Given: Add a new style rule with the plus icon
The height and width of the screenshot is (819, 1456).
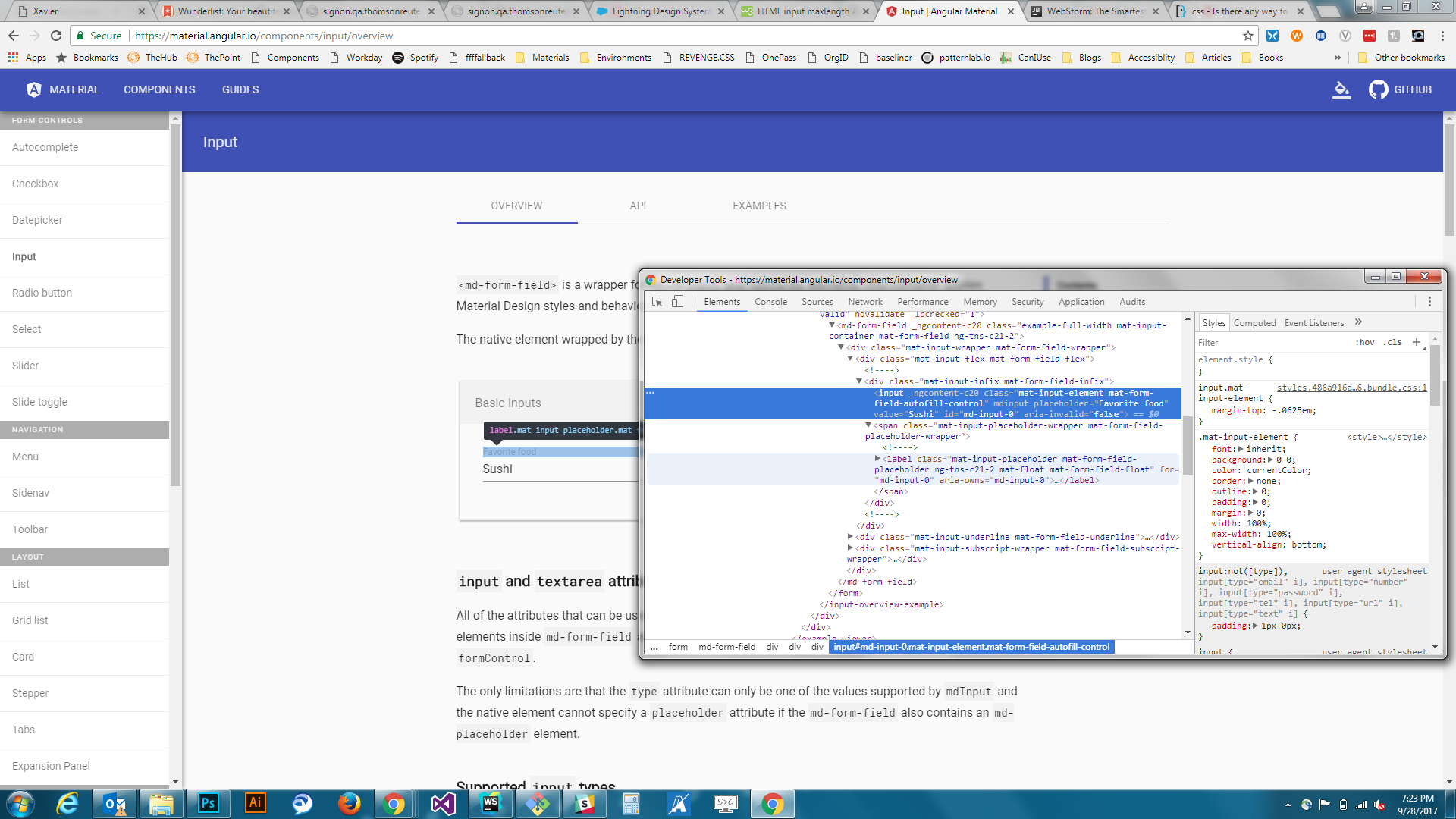Looking at the screenshot, I should (1416, 342).
